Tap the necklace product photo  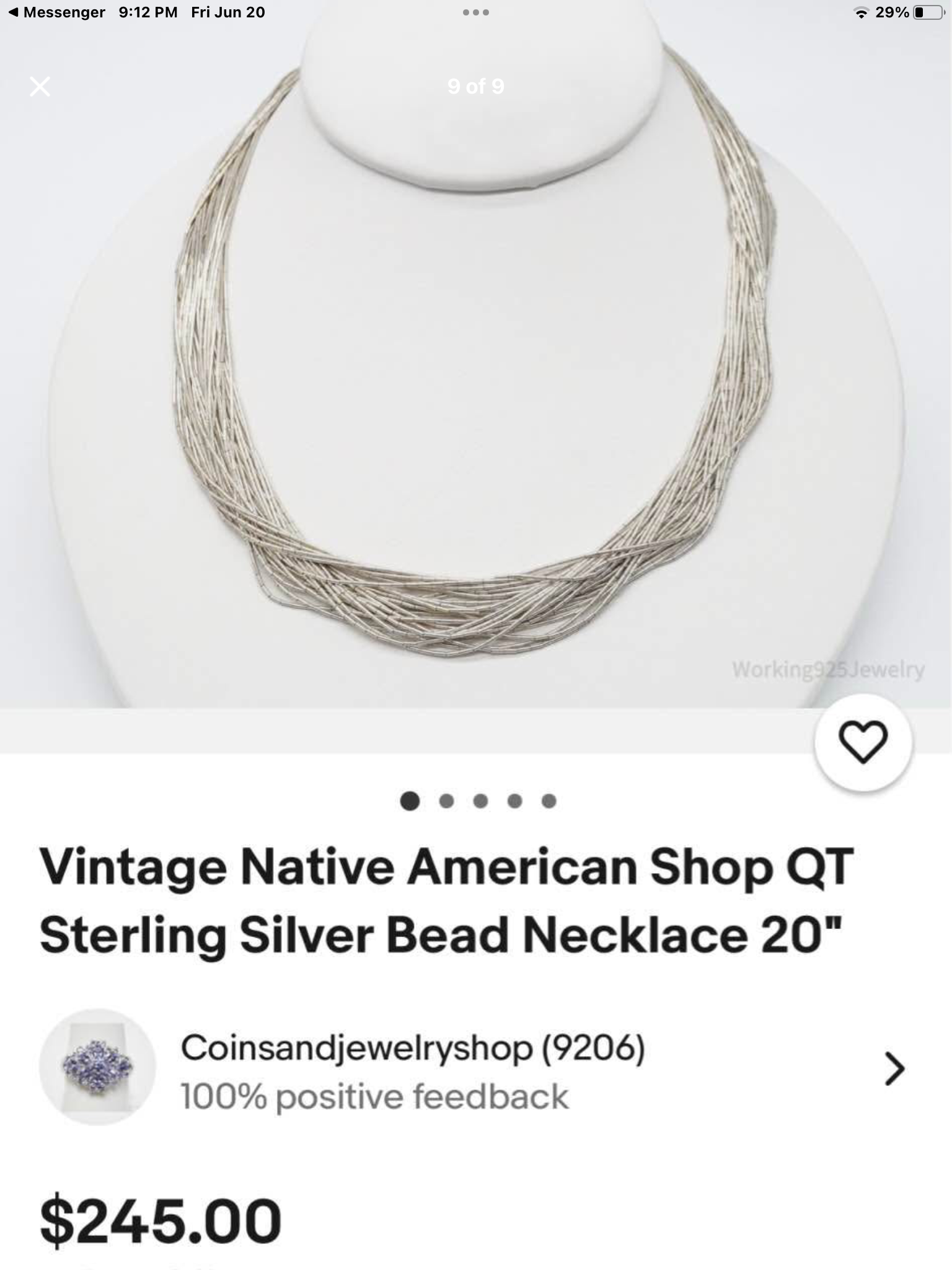[x=476, y=366]
